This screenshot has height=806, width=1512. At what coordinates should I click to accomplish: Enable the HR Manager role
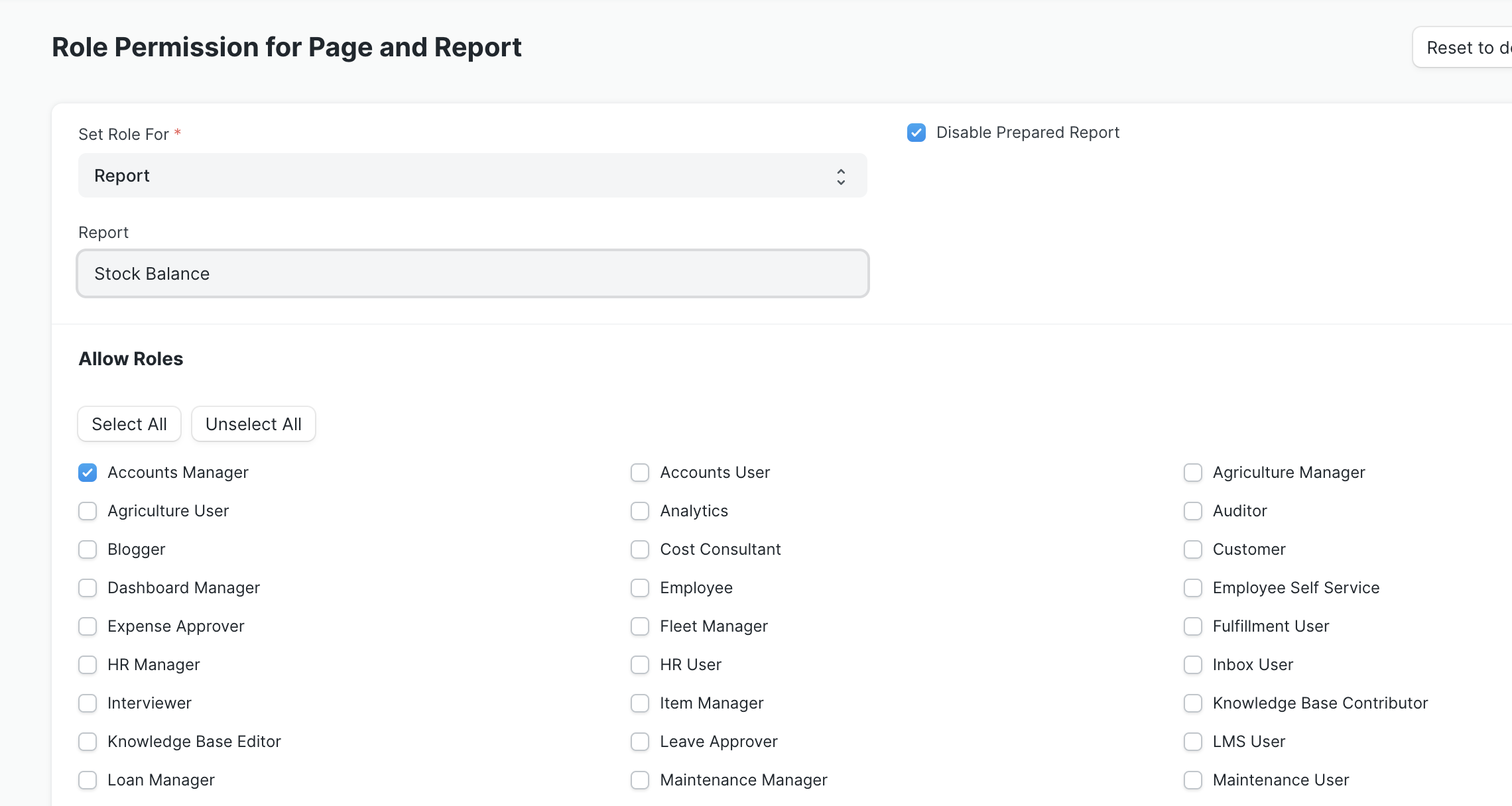click(x=87, y=664)
